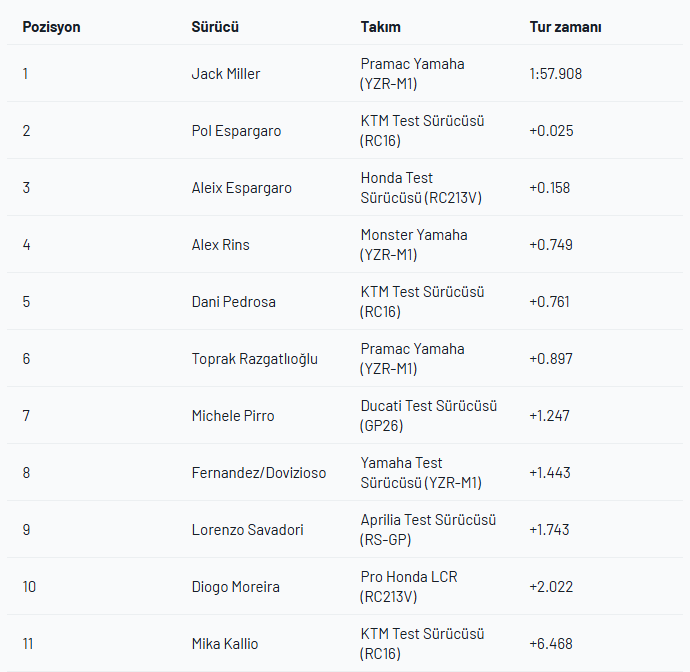Select driver name Jack Miller
The width and height of the screenshot is (690, 672).
[x=226, y=74]
